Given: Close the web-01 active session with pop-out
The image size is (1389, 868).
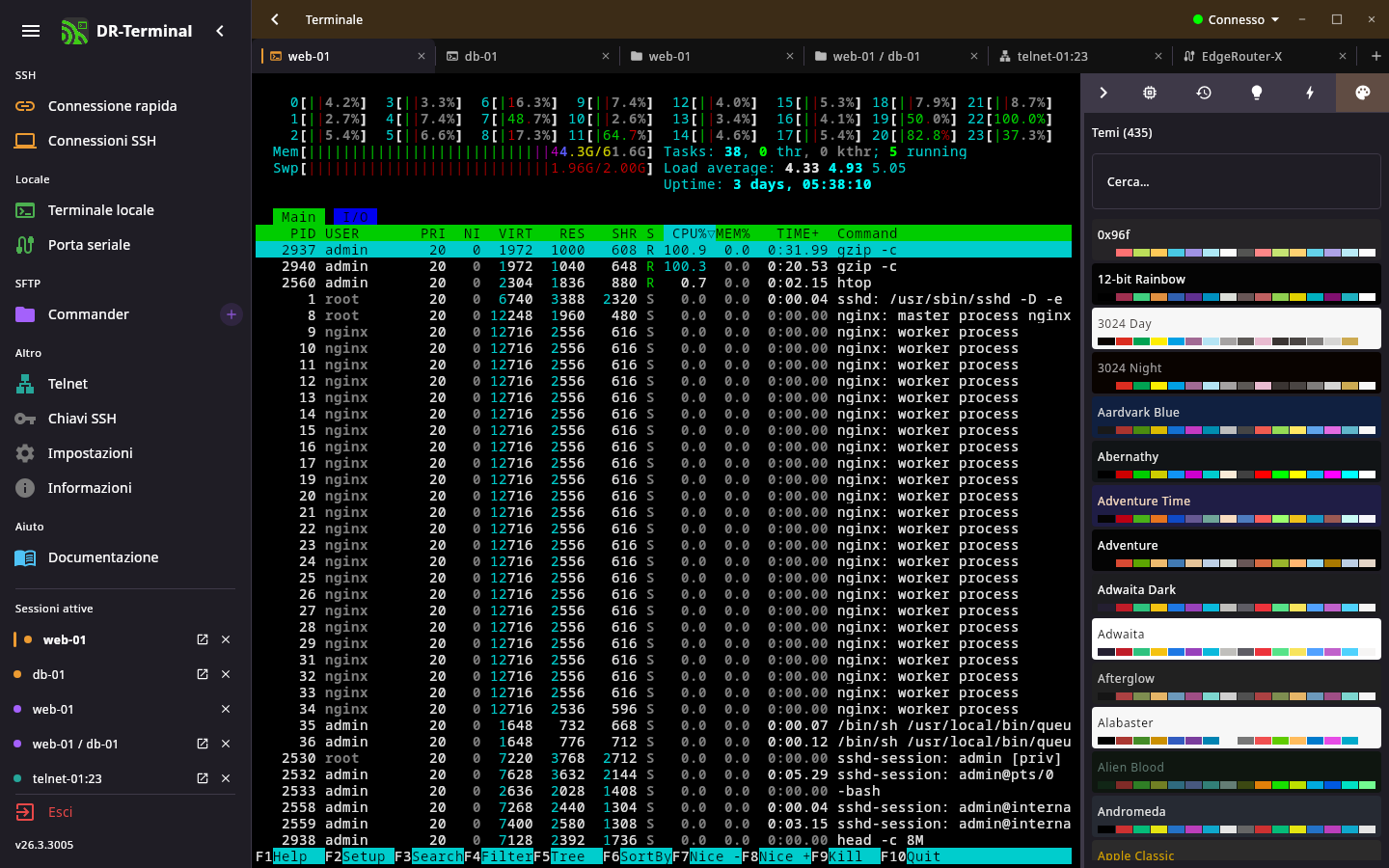Looking at the screenshot, I should click(x=226, y=639).
